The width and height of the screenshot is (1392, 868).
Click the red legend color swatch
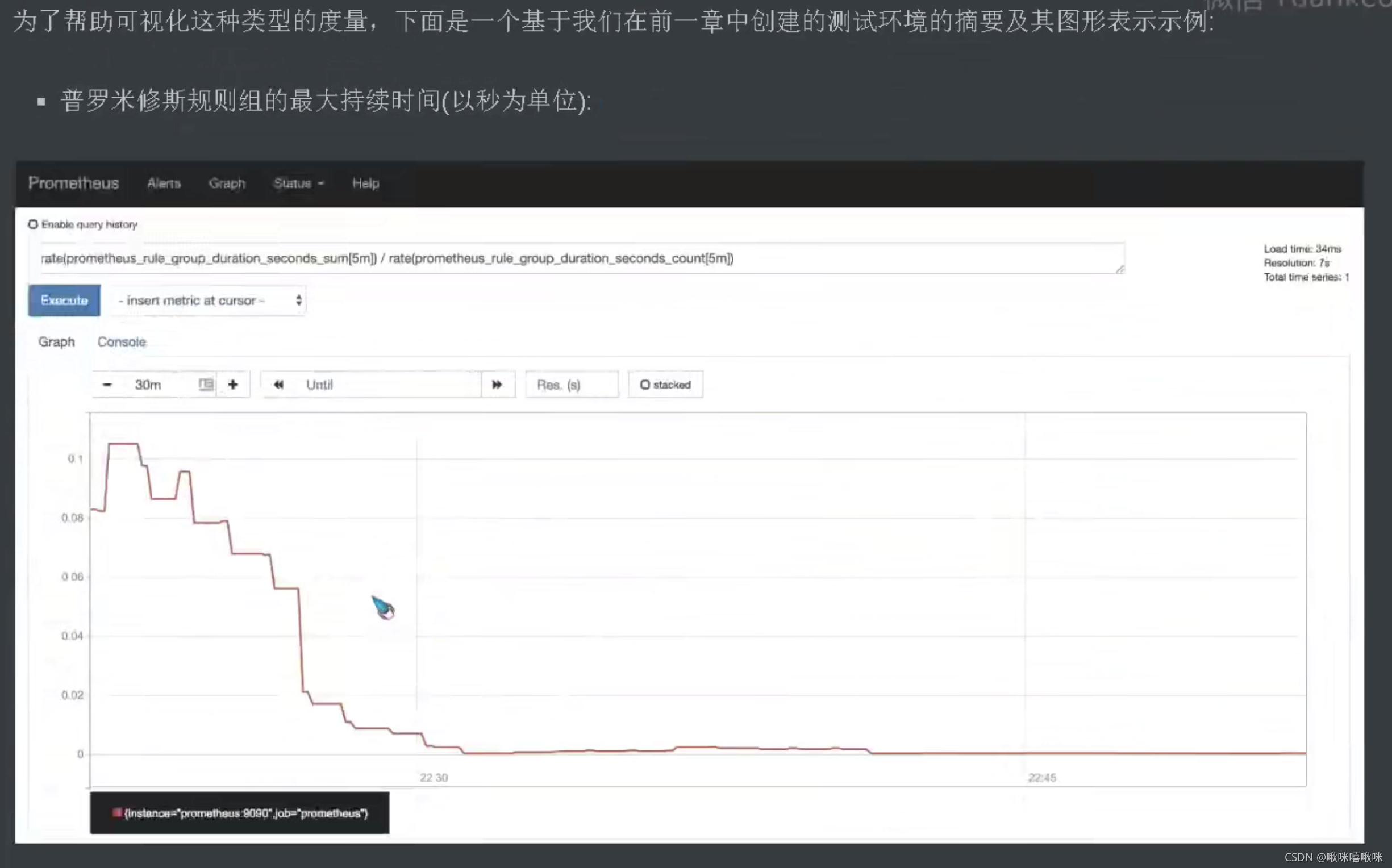click(x=117, y=812)
